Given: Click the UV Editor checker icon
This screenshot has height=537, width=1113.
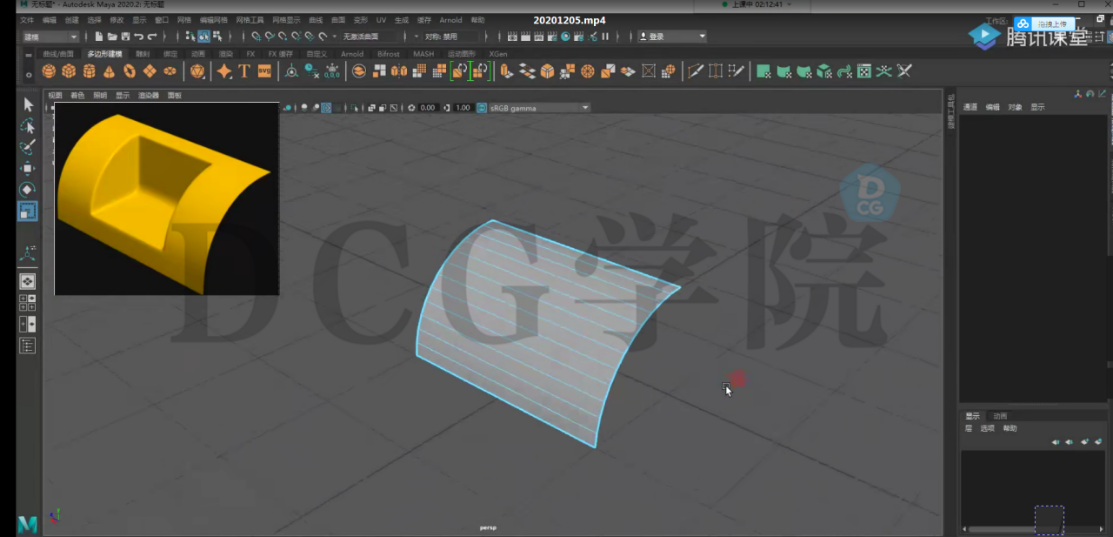Looking at the screenshot, I should [x=864, y=71].
